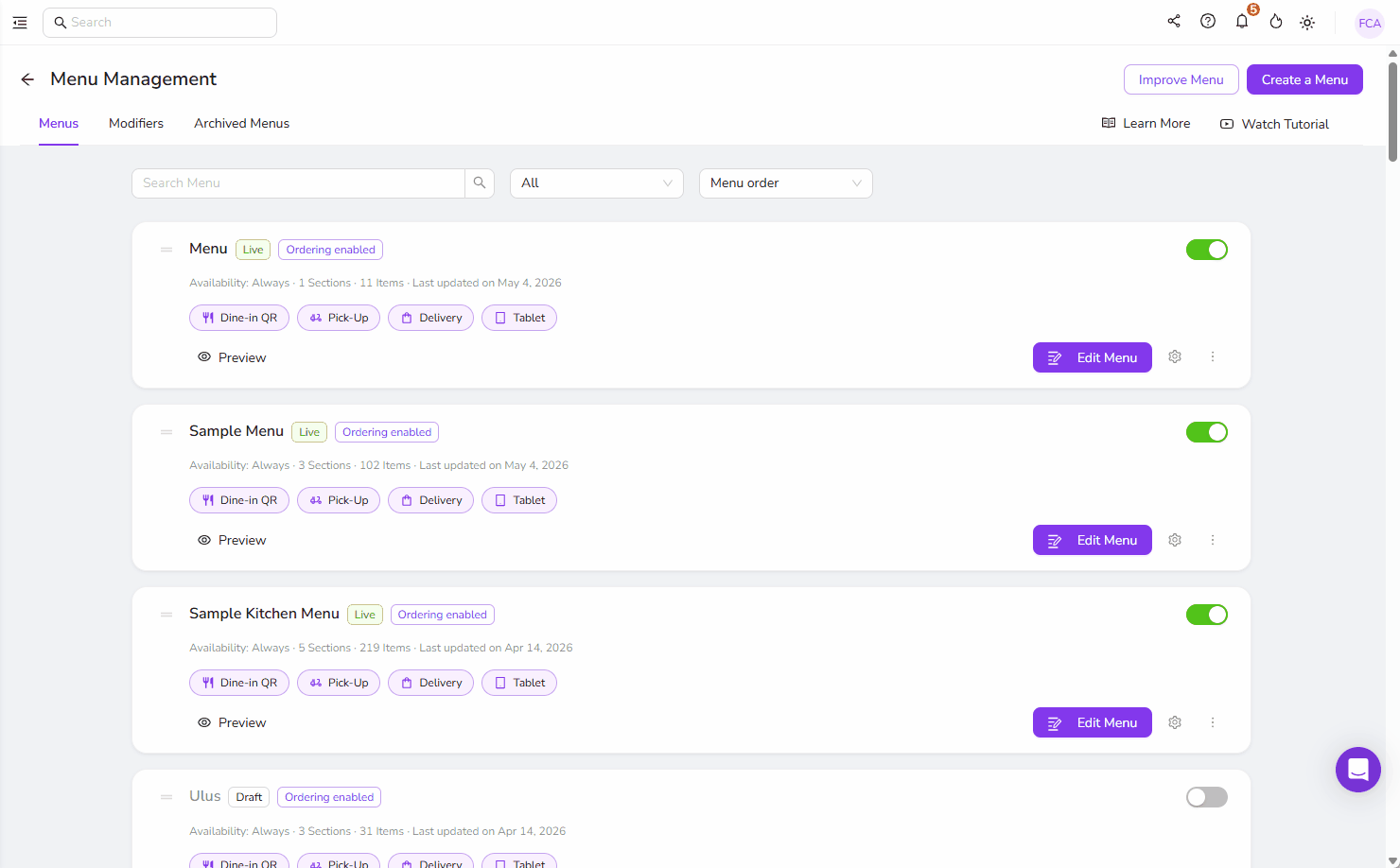Click the drag handle of Ulus menu
This screenshot has width=1400, height=868.
[x=166, y=797]
